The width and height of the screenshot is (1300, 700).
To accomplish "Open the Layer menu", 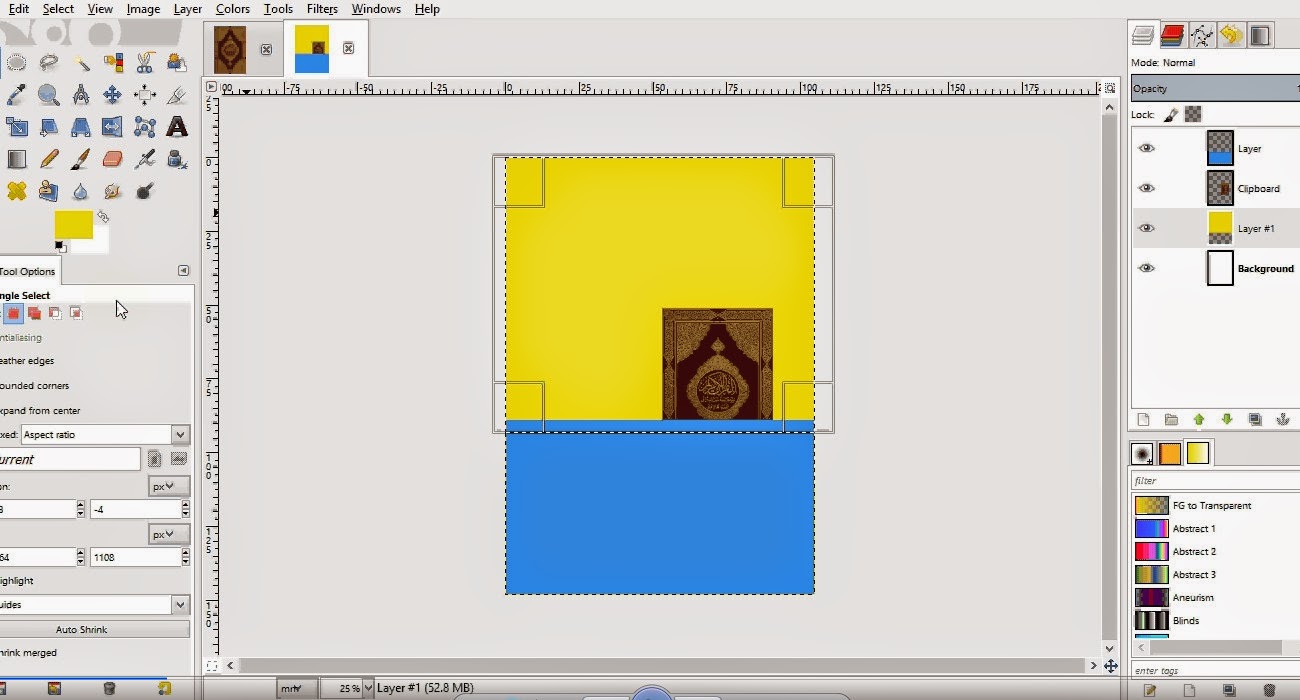I will pyautogui.click(x=188, y=9).
